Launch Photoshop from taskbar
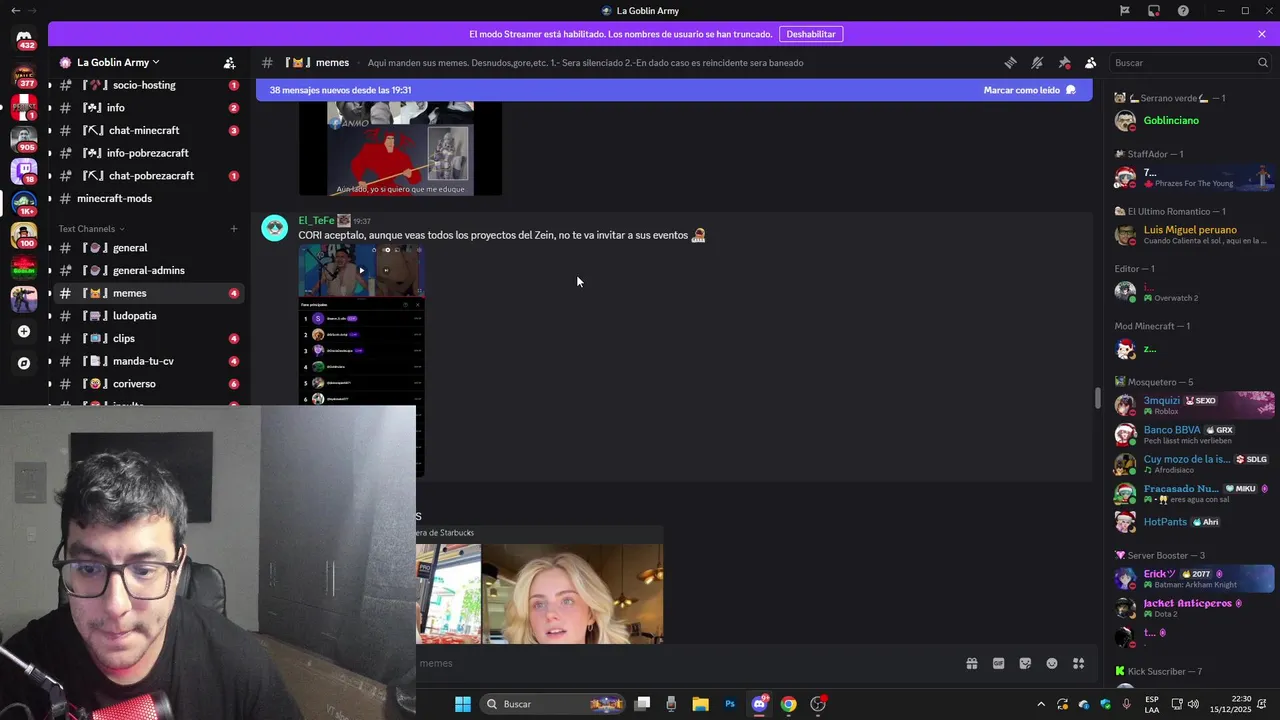1280x720 pixels. [730, 704]
